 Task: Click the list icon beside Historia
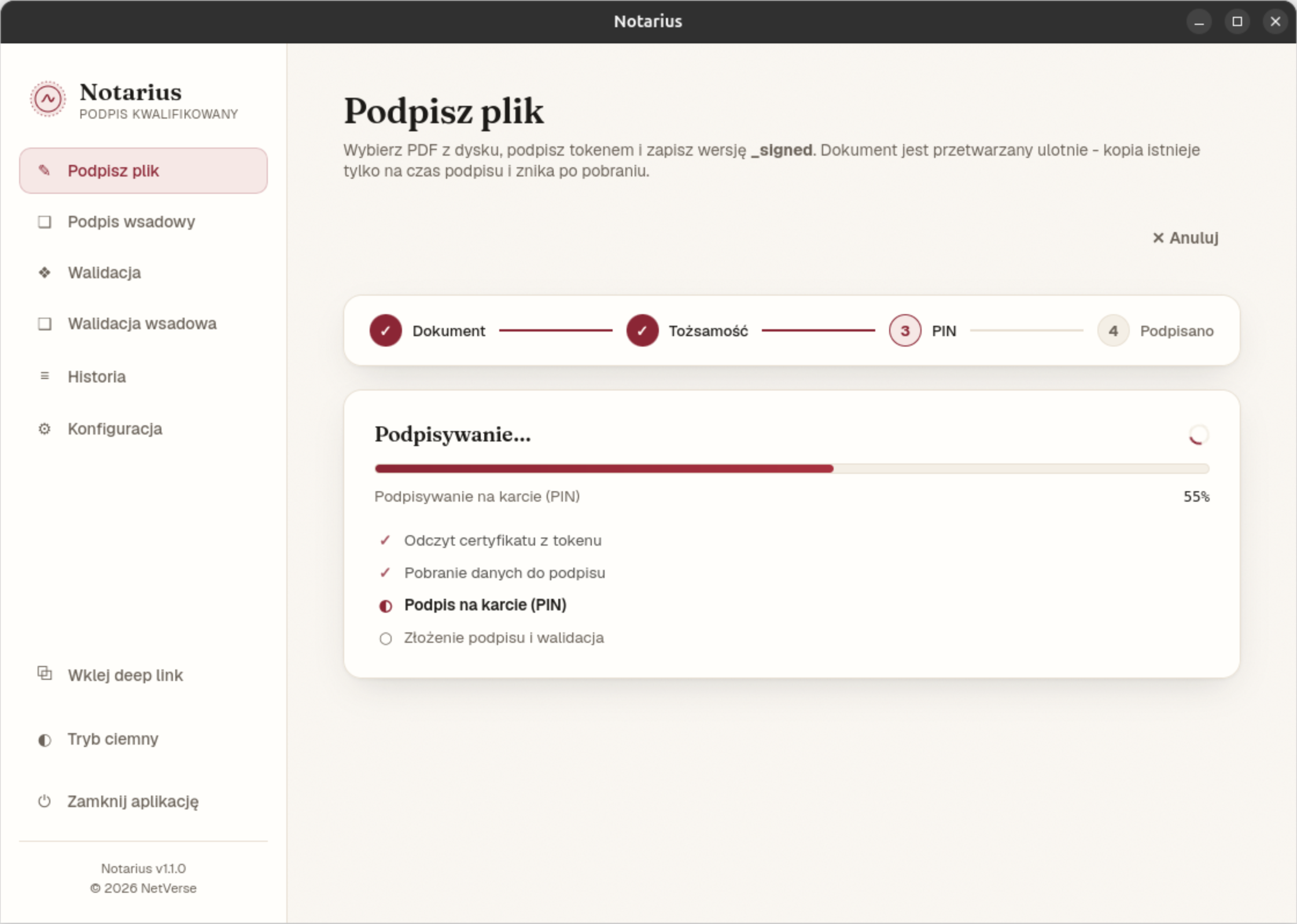(45, 376)
